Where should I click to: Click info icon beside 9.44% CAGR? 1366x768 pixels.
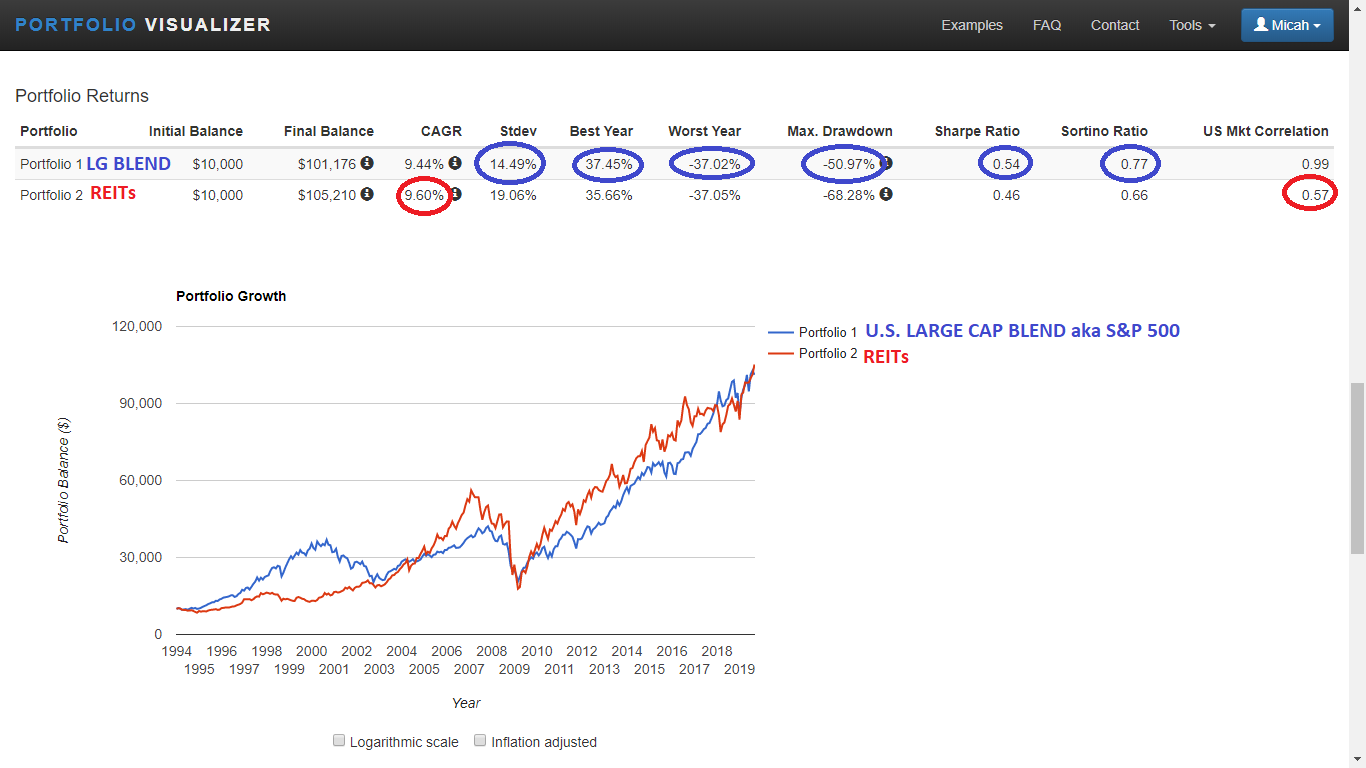pos(455,163)
